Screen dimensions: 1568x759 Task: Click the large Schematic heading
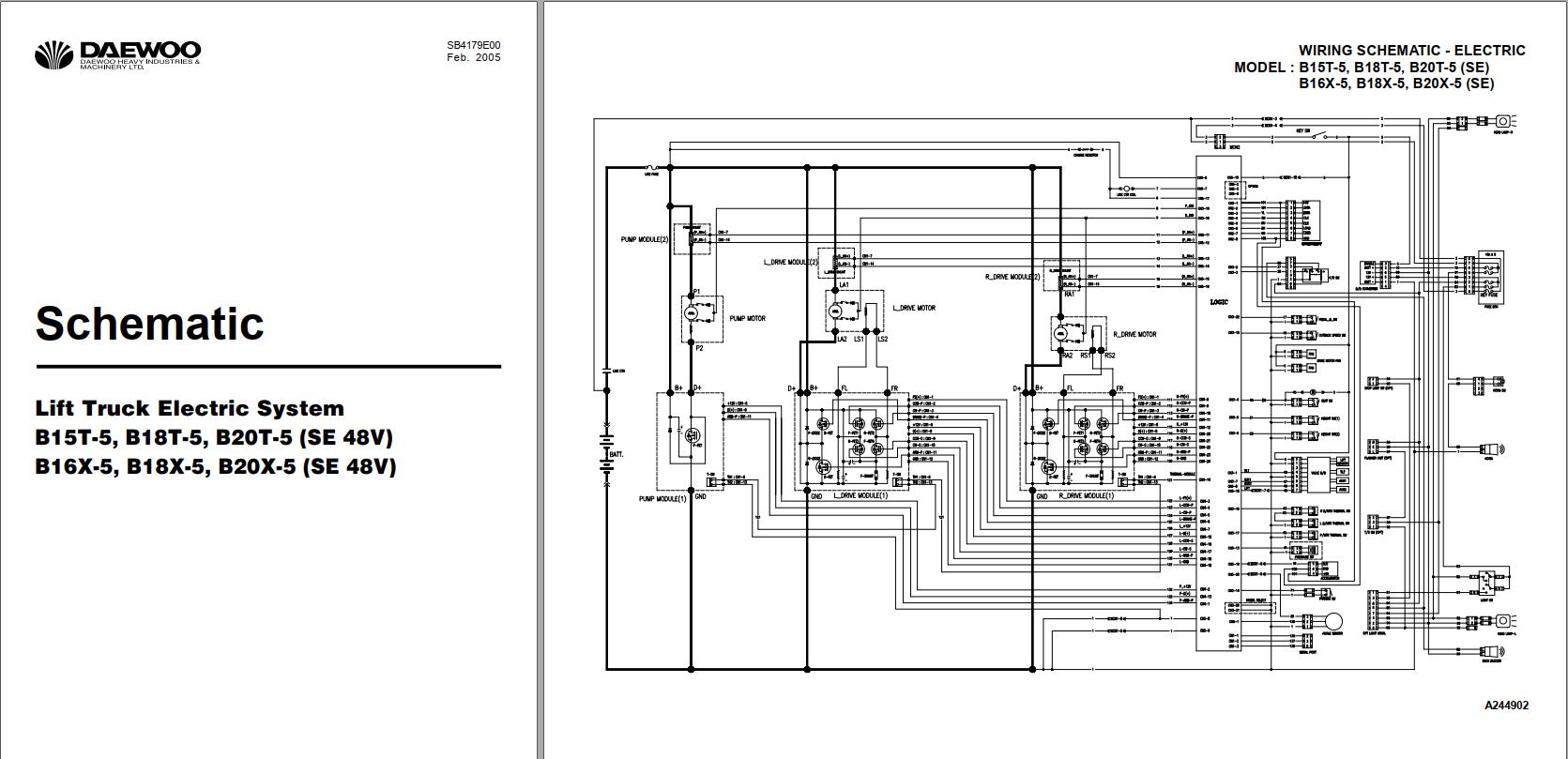150,323
